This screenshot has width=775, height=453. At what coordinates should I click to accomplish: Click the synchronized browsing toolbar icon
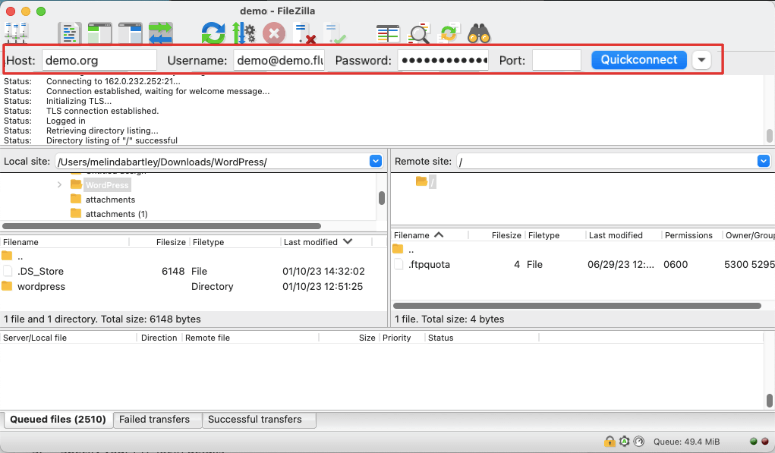[x=450, y=33]
